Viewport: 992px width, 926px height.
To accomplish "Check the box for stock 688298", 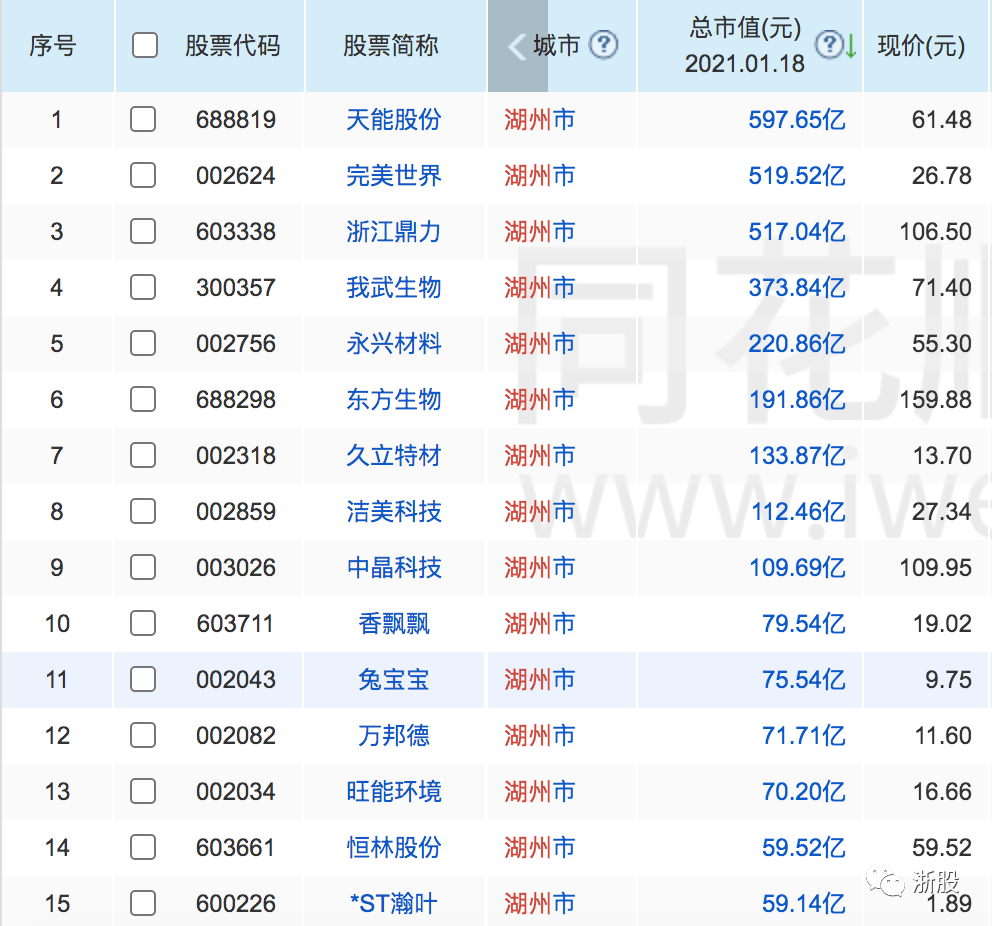I will 143,399.
